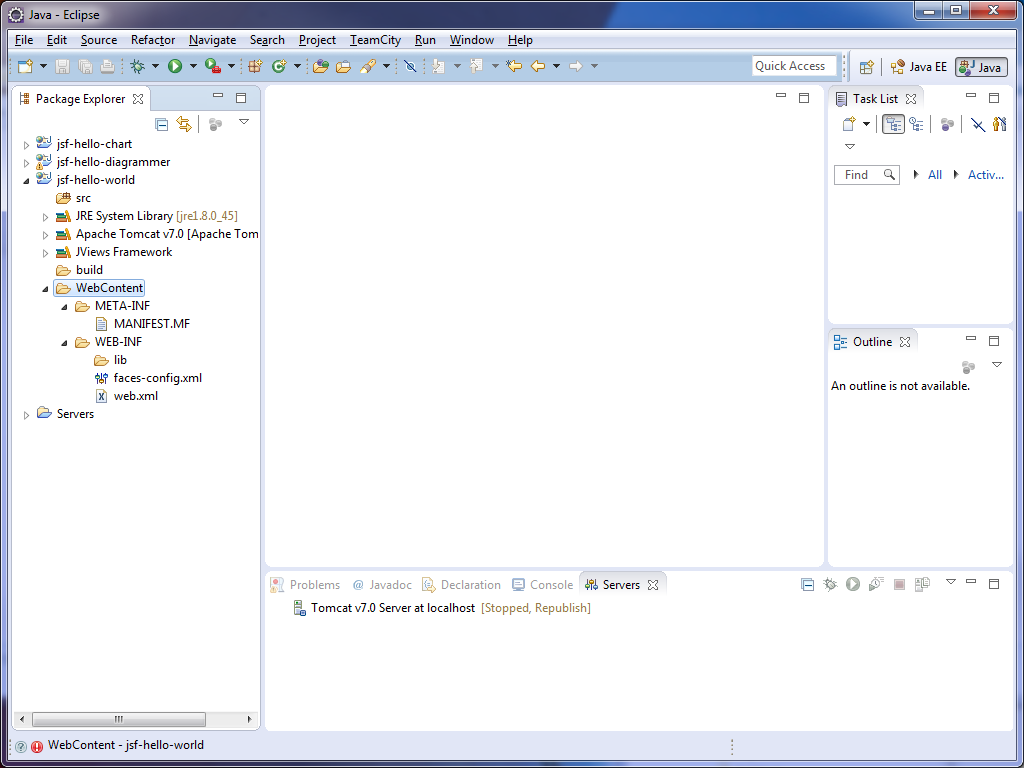The image size is (1024, 768).
Task: Expand the jsf-hello-chart project node
Action: (27, 144)
